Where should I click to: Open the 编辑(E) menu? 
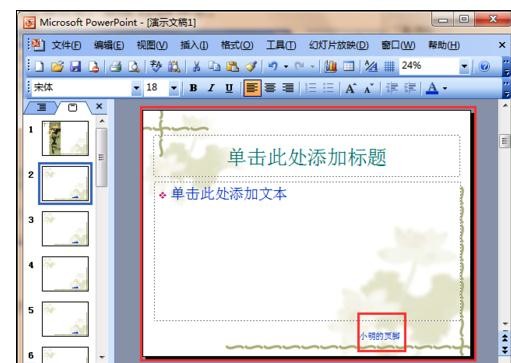[109, 45]
